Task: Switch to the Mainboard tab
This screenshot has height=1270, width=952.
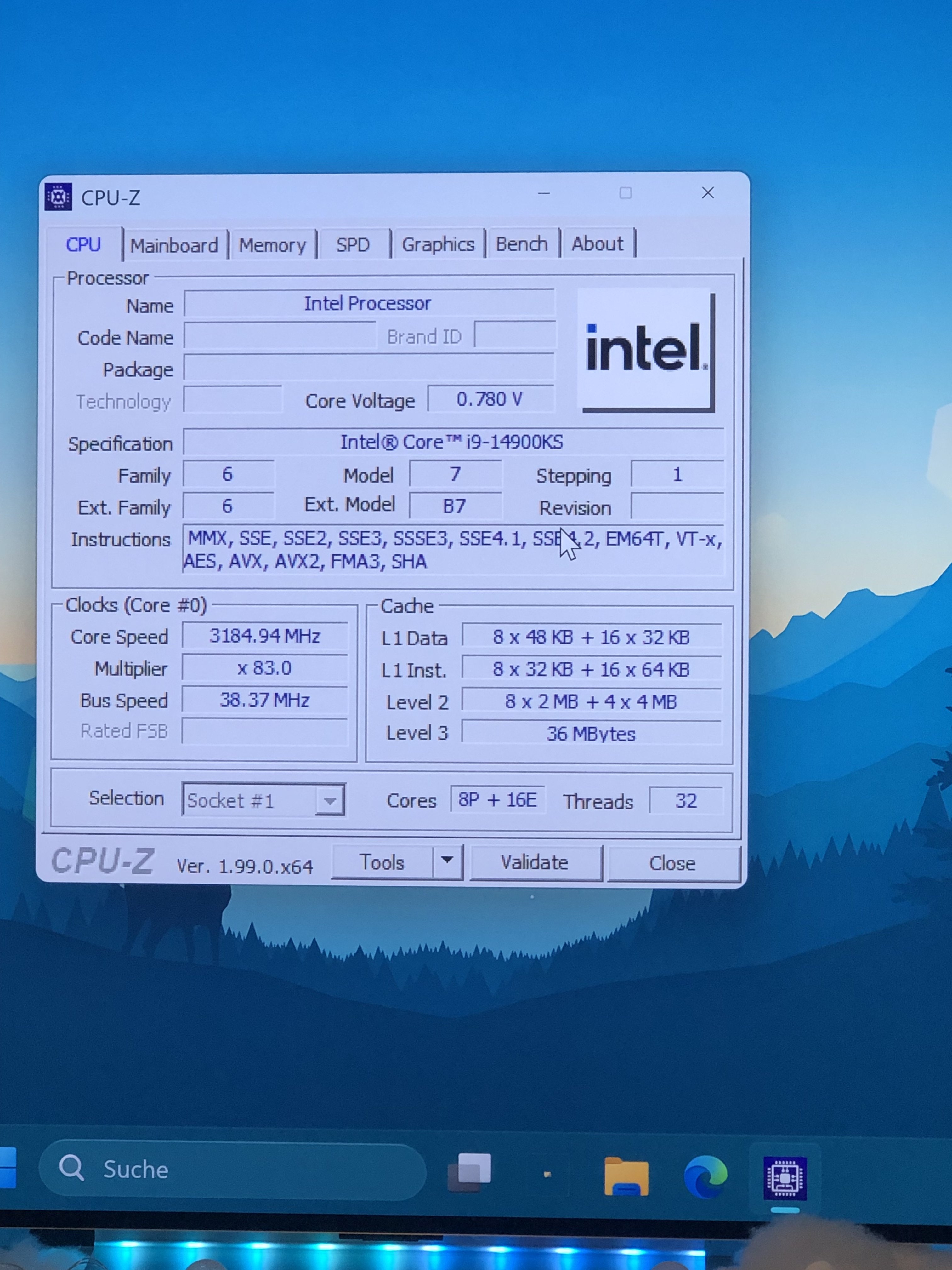Action: point(174,246)
